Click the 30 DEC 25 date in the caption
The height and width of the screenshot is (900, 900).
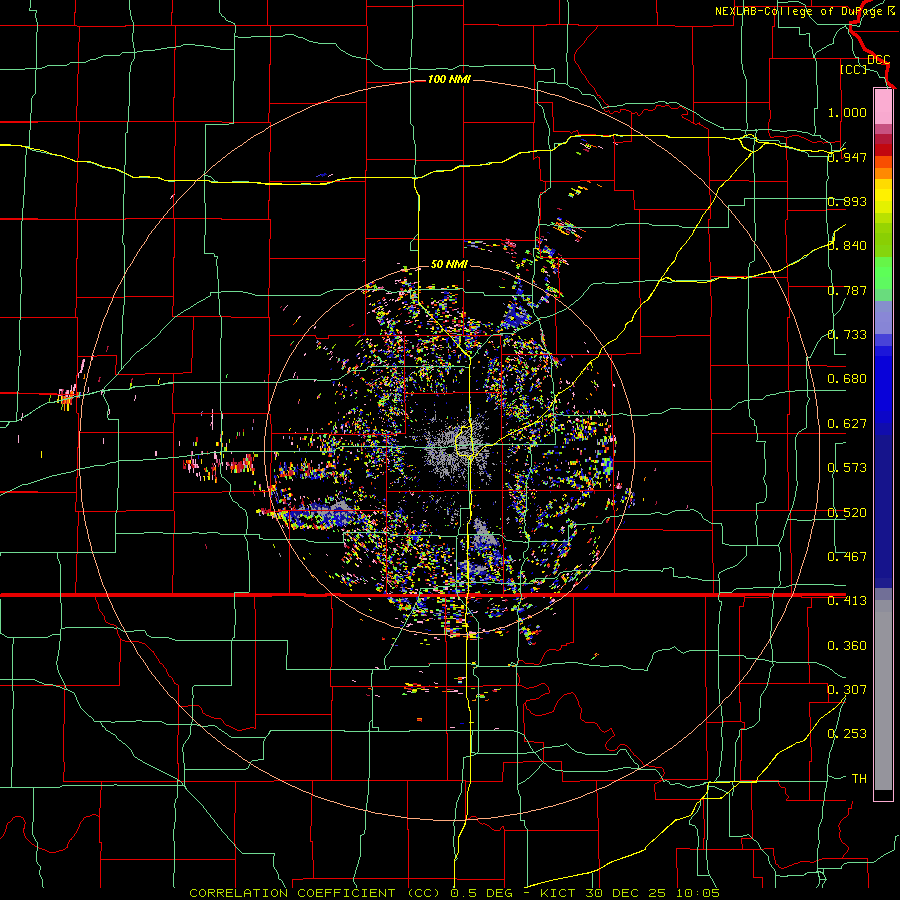click(626, 893)
